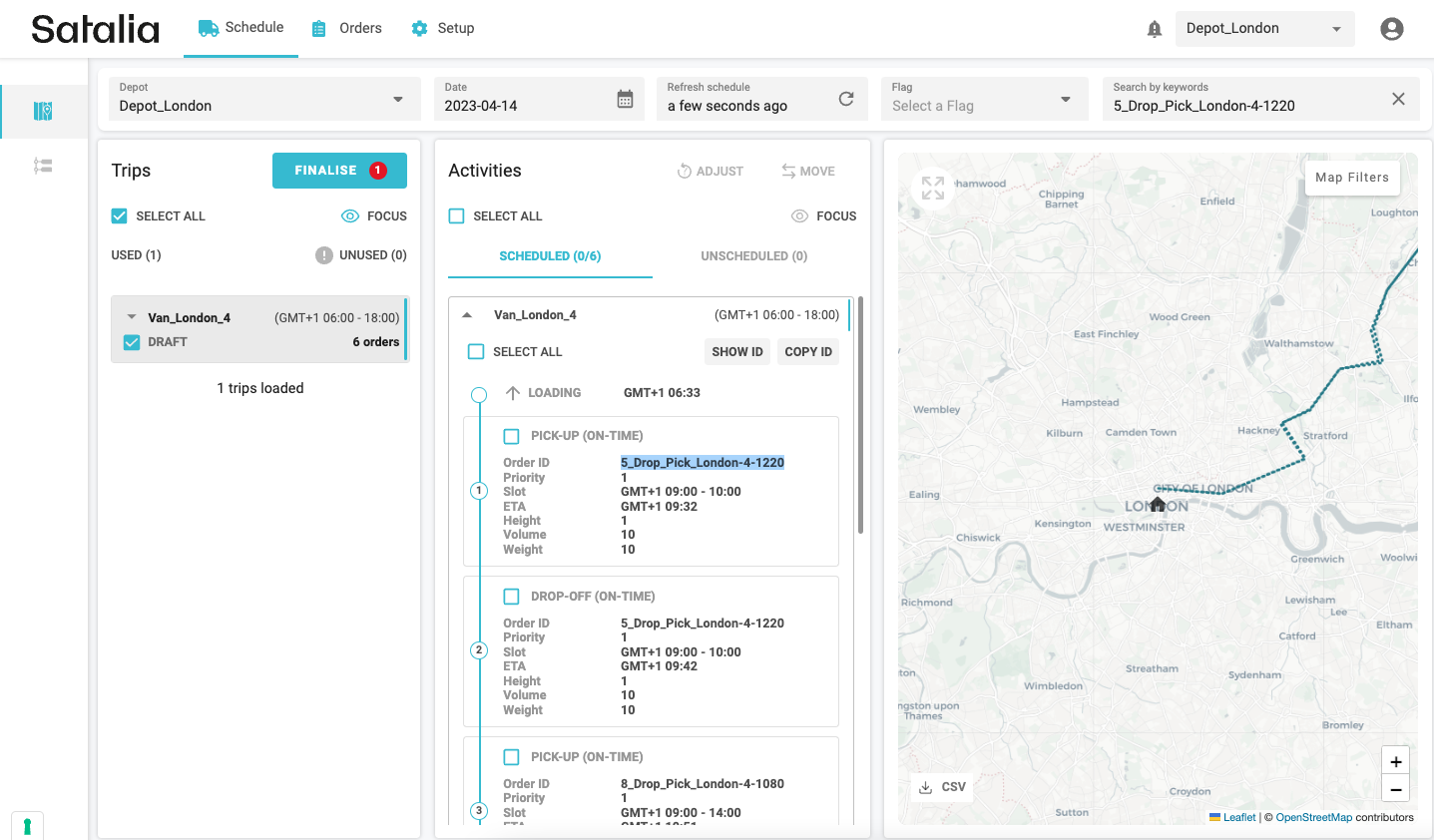The image size is (1434, 840).
Task: Open the calendar date picker icon
Action: click(x=625, y=99)
